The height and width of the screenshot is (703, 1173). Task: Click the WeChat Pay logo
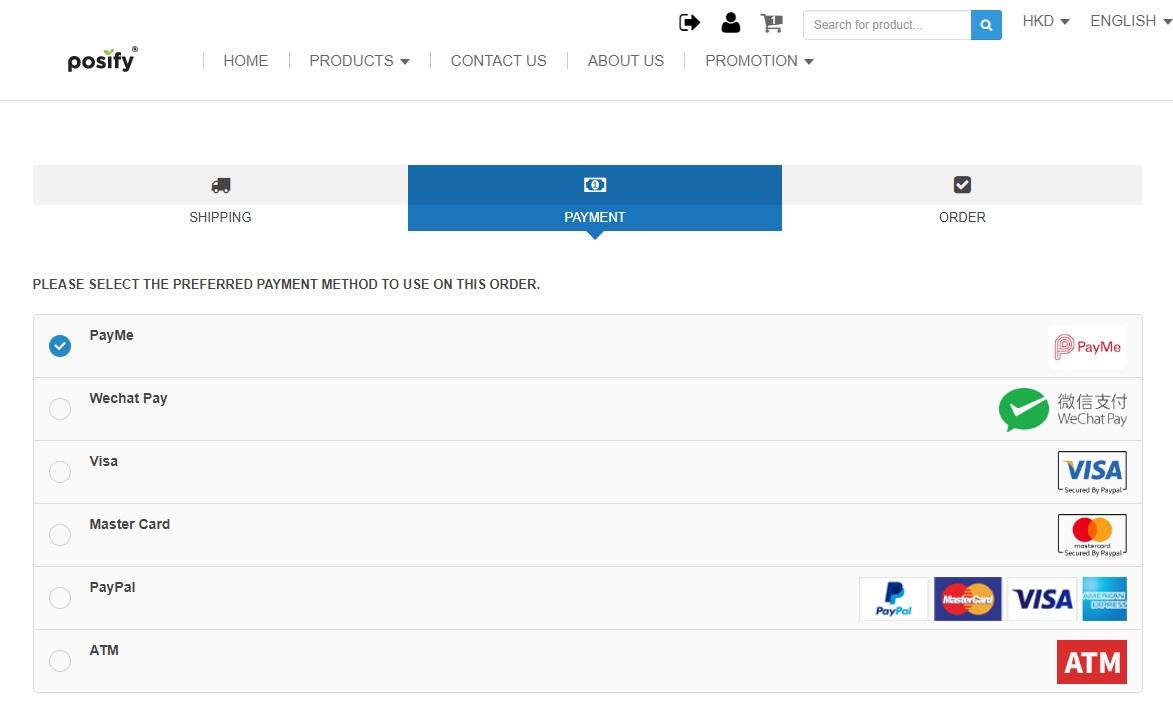pos(1062,409)
